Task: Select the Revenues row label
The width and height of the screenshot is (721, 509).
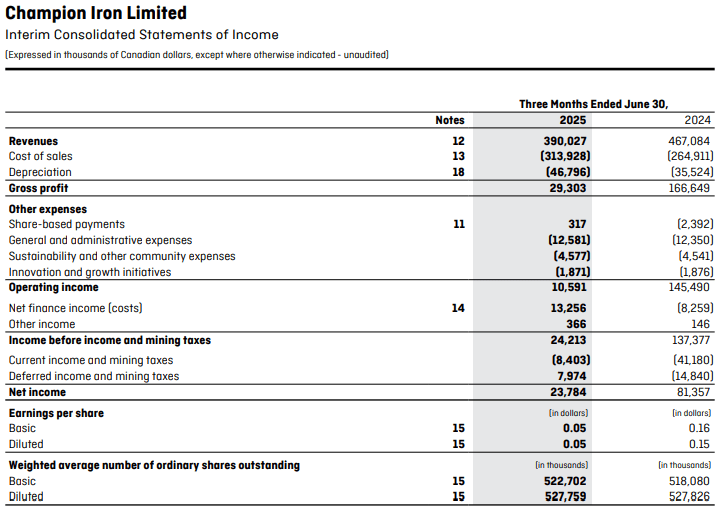Action: click(x=33, y=142)
